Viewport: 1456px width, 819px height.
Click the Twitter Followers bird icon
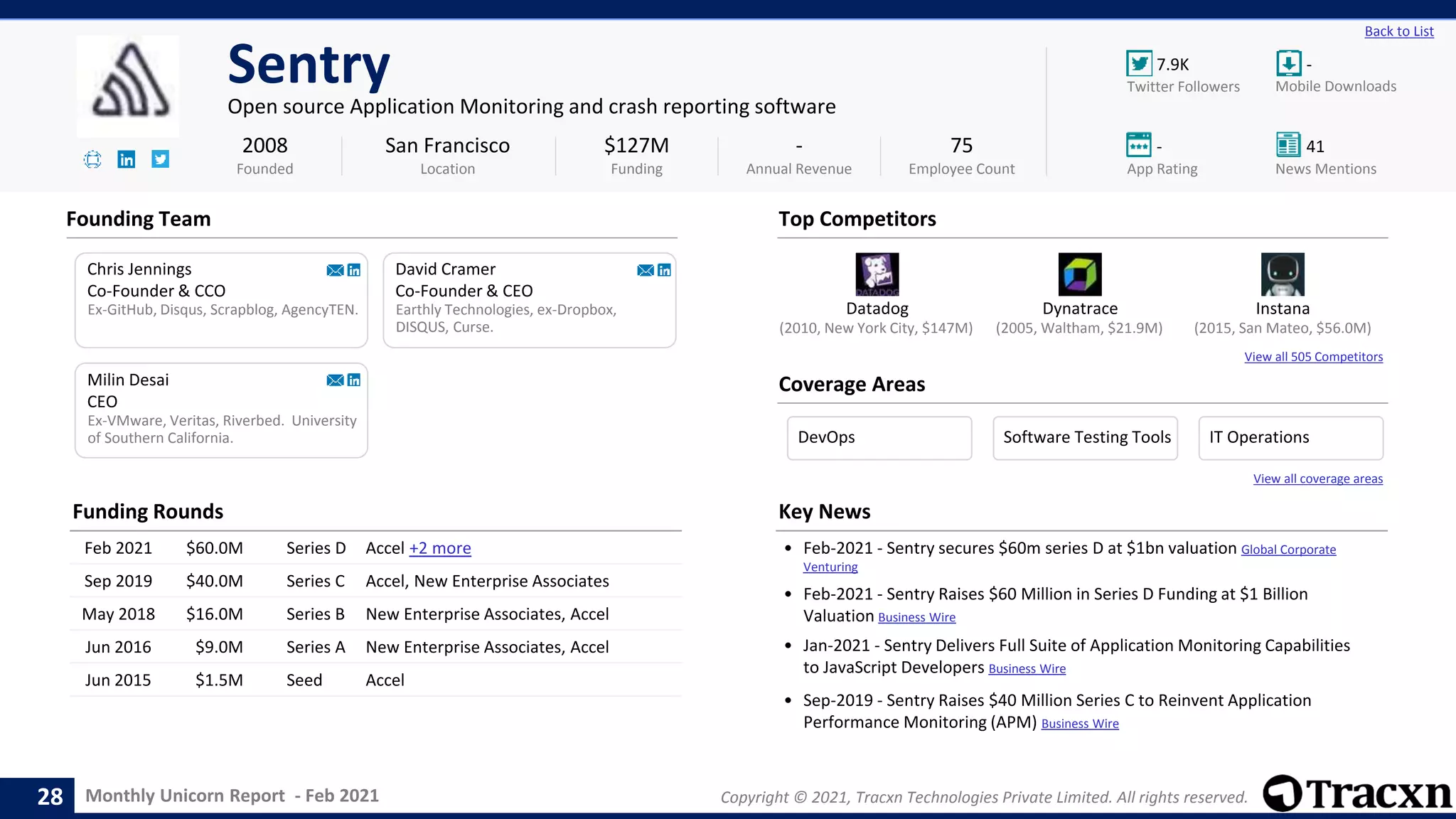1139,63
